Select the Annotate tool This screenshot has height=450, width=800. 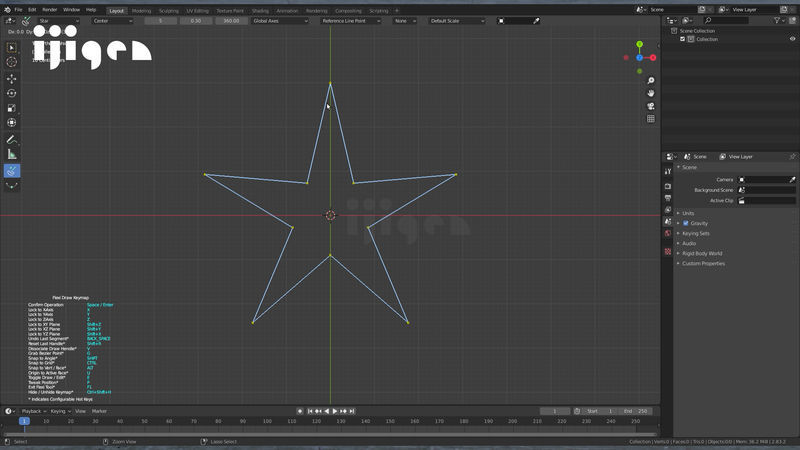click(x=12, y=139)
